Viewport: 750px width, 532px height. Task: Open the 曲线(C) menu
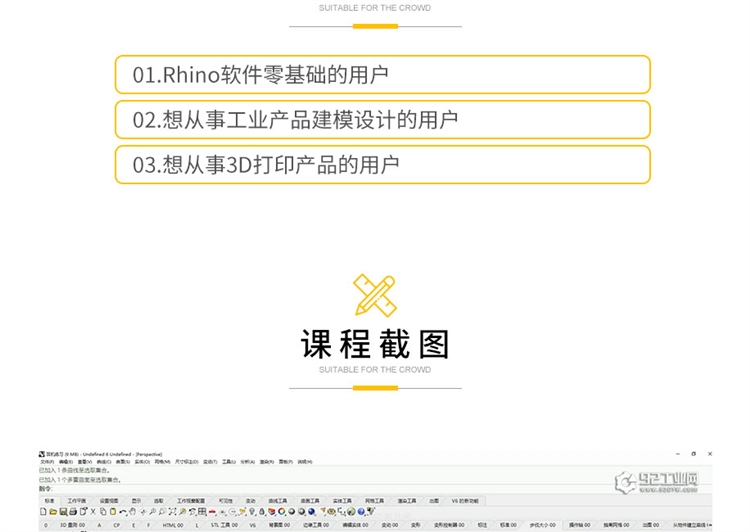point(104,462)
